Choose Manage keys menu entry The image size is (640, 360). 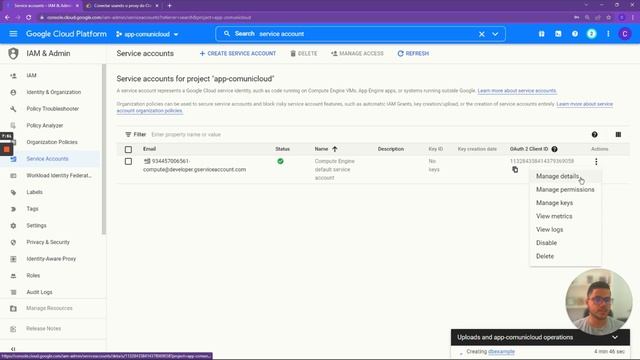coord(554,203)
